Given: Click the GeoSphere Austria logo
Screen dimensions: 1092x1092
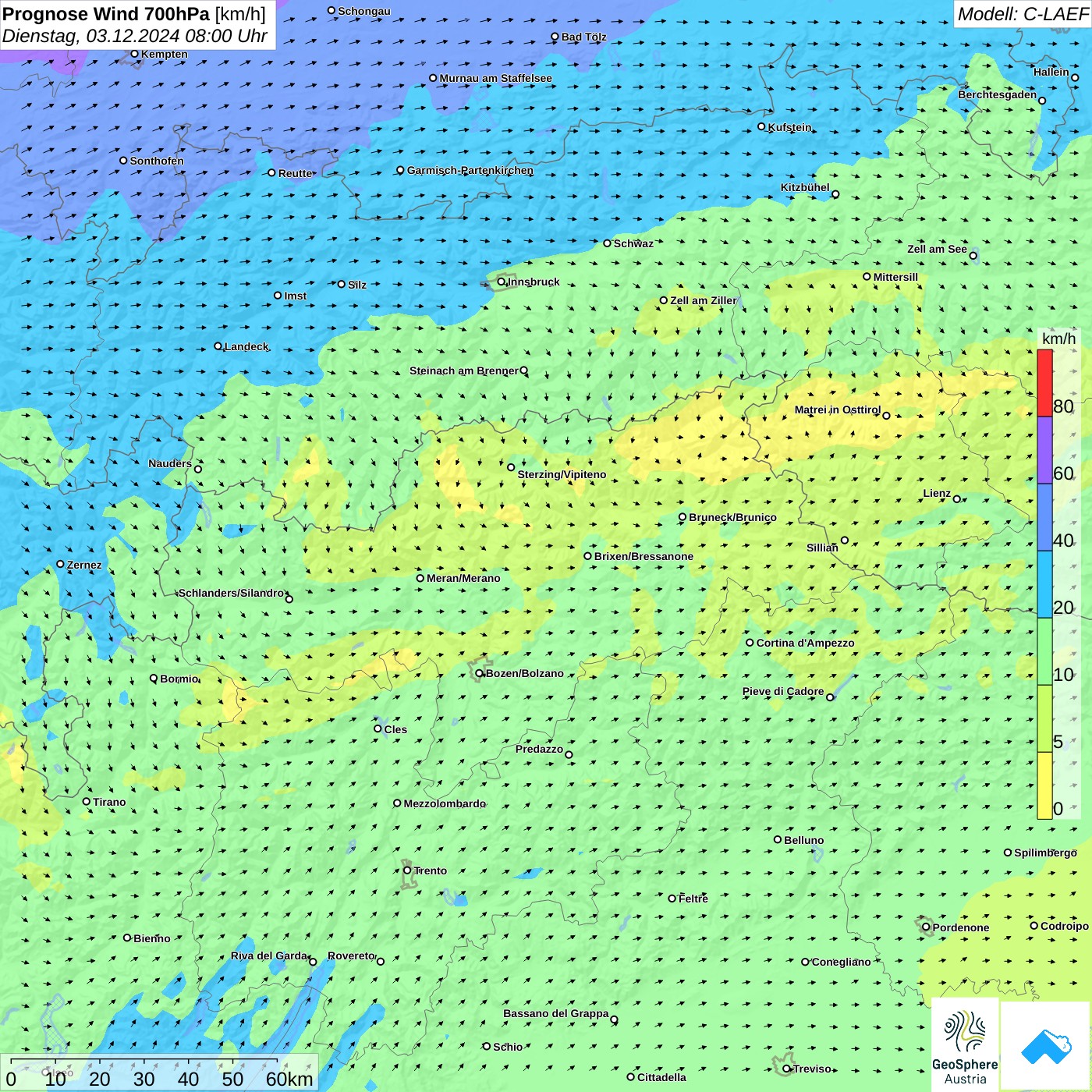Looking at the screenshot, I should [x=965, y=1045].
